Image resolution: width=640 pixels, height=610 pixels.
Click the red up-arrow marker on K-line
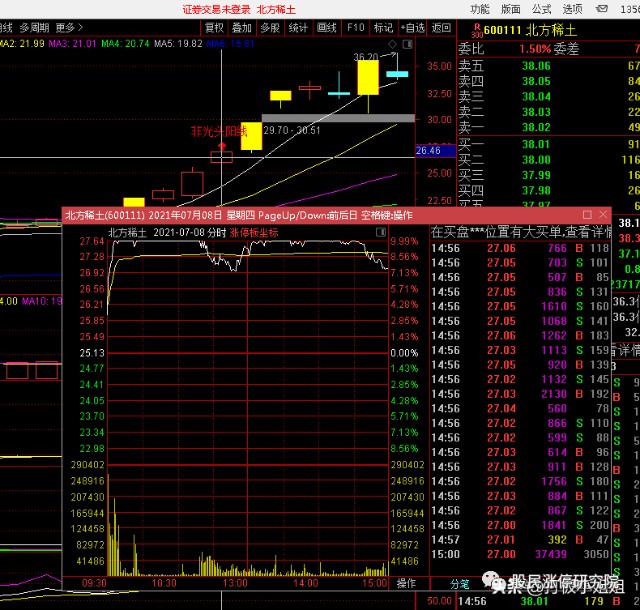[222, 146]
